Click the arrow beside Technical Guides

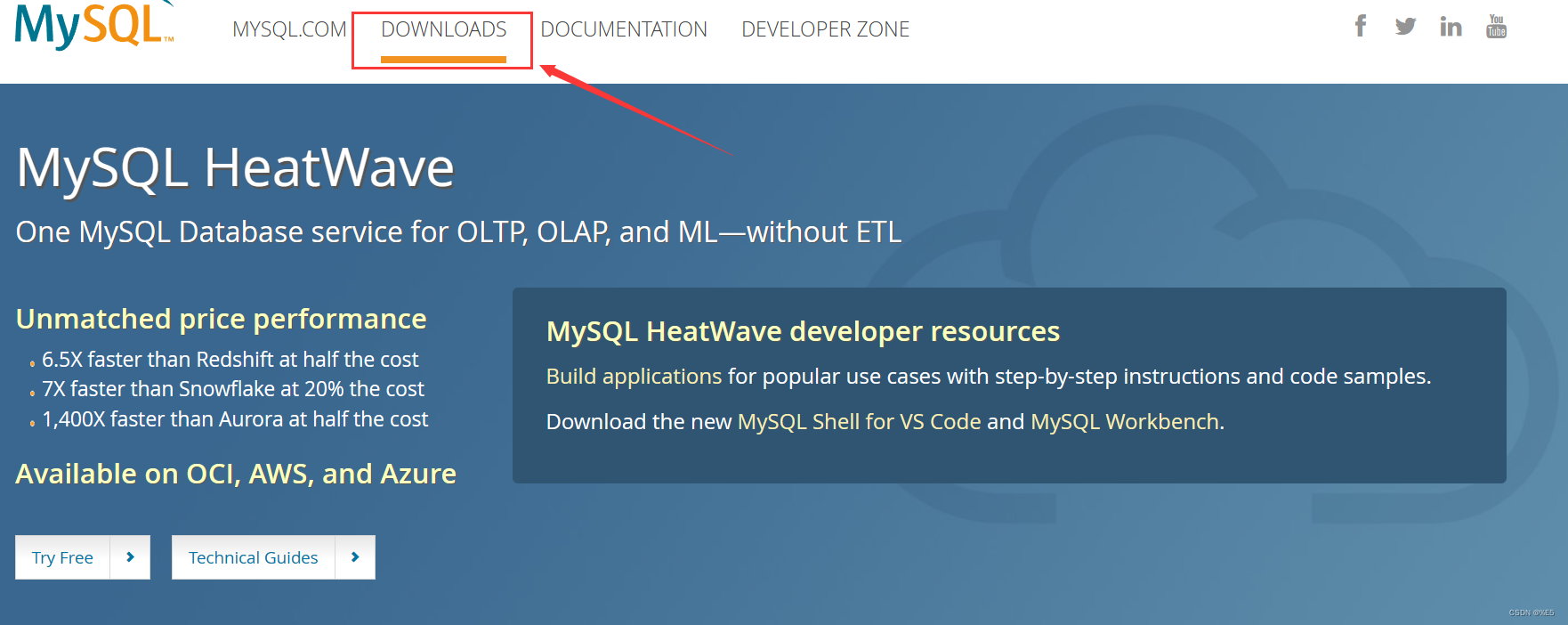(x=355, y=557)
